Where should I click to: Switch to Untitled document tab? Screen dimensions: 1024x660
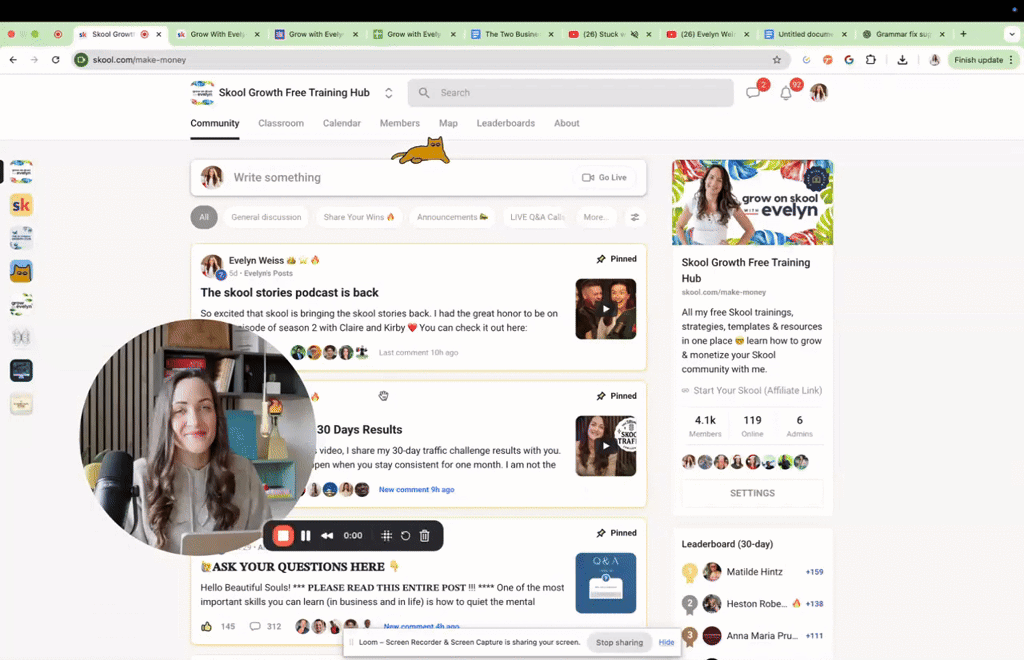[x=805, y=34]
